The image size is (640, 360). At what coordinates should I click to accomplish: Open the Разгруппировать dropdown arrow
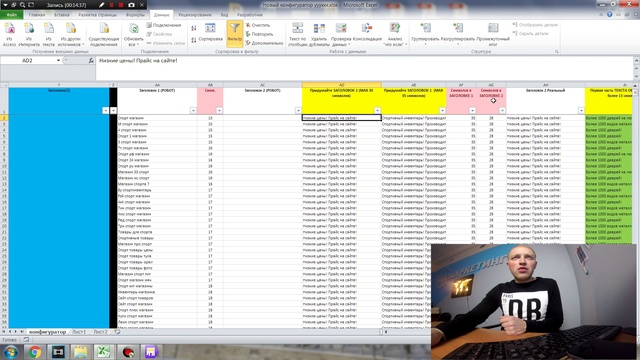(458, 44)
